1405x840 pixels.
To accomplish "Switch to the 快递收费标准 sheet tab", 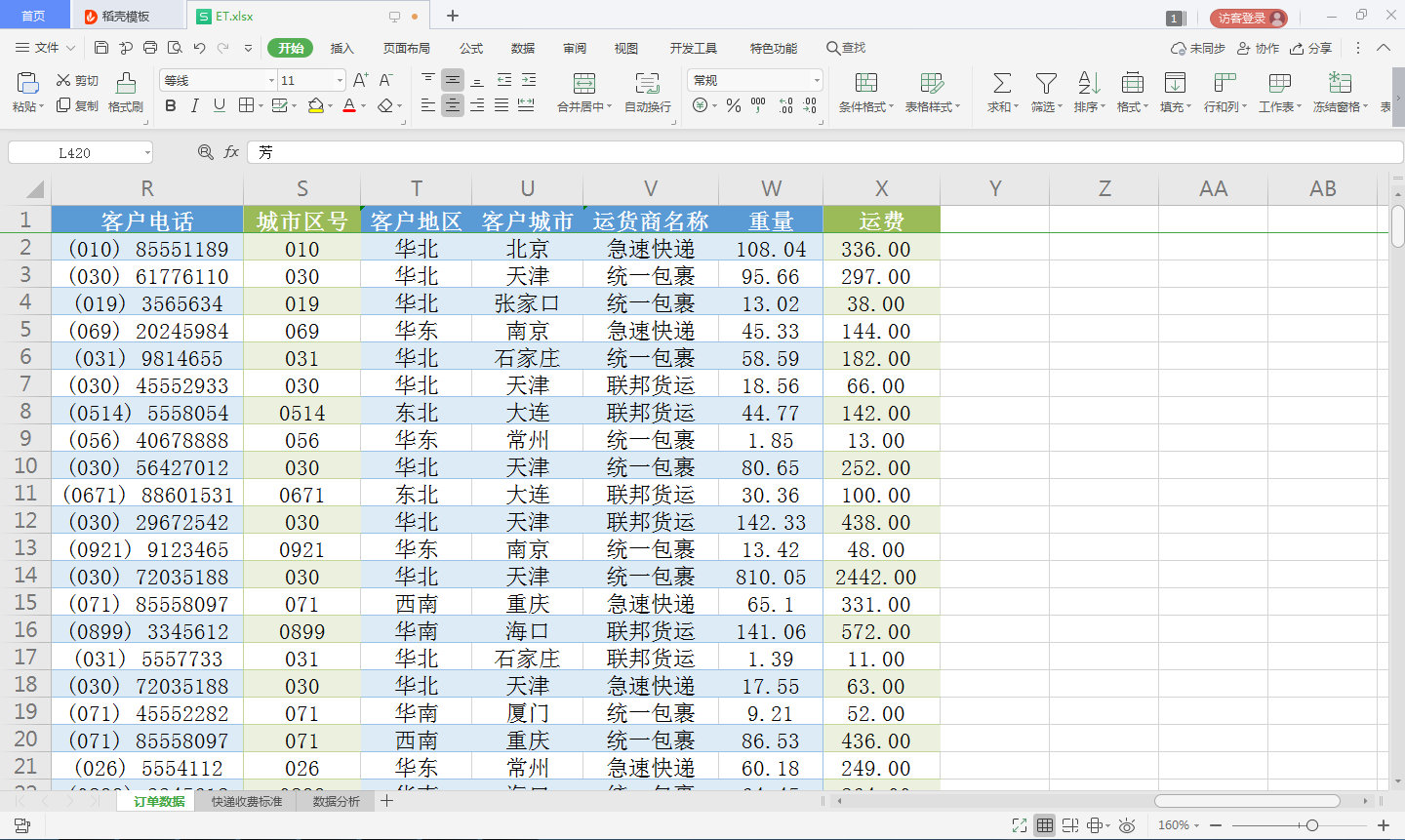I will [247, 801].
